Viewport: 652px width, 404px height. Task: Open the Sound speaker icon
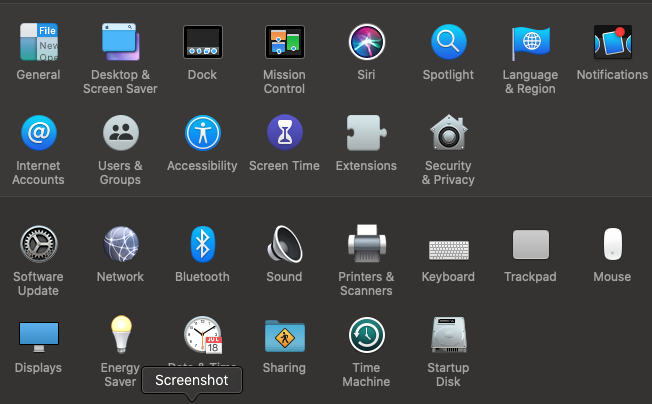[x=285, y=244]
